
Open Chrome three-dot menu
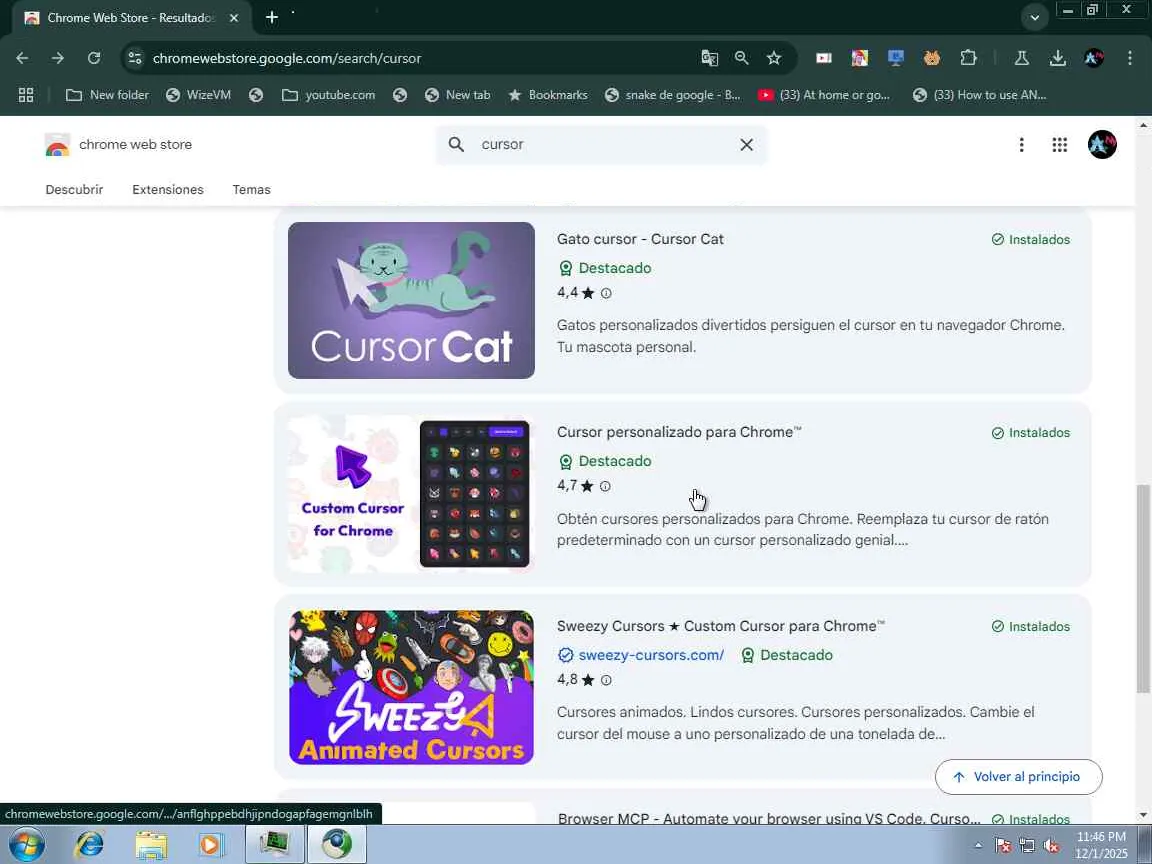pyautogui.click(x=1129, y=58)
